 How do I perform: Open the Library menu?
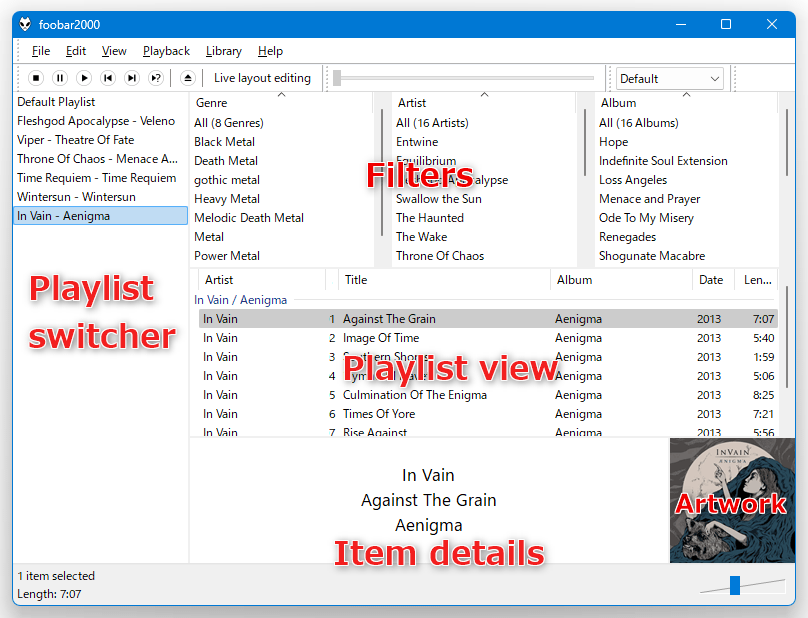224,51
